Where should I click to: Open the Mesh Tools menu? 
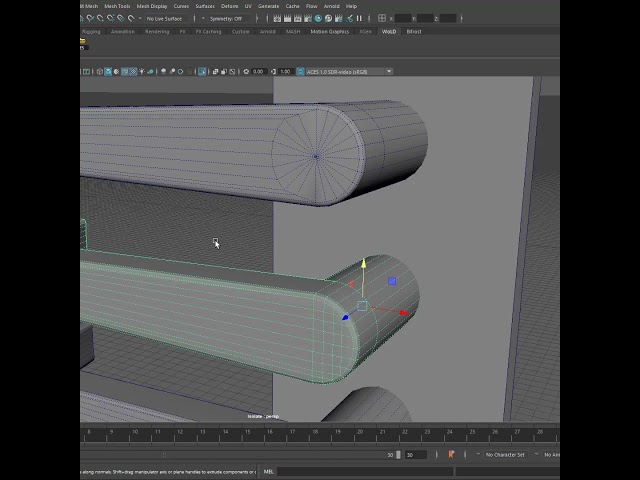(x=117, y=6)
